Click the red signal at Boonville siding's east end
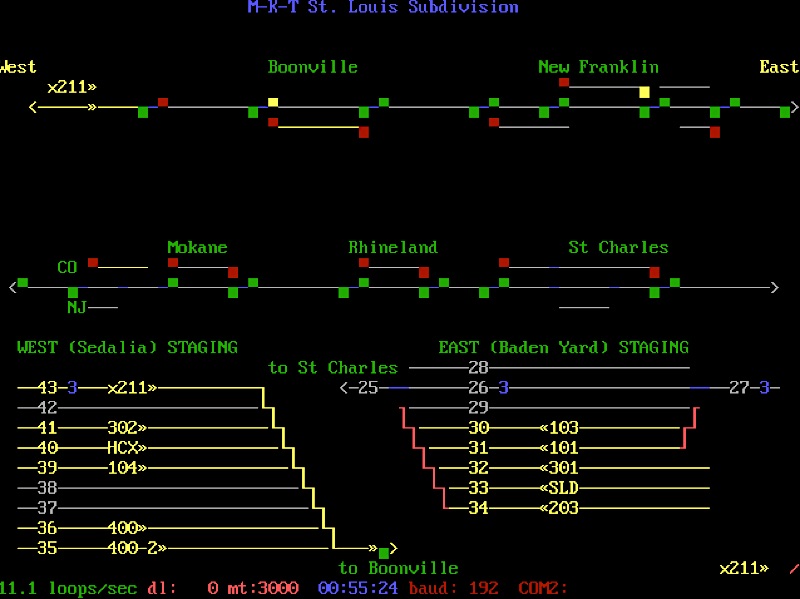The height and width of the screenshot is (599, 800). (364, 132)
